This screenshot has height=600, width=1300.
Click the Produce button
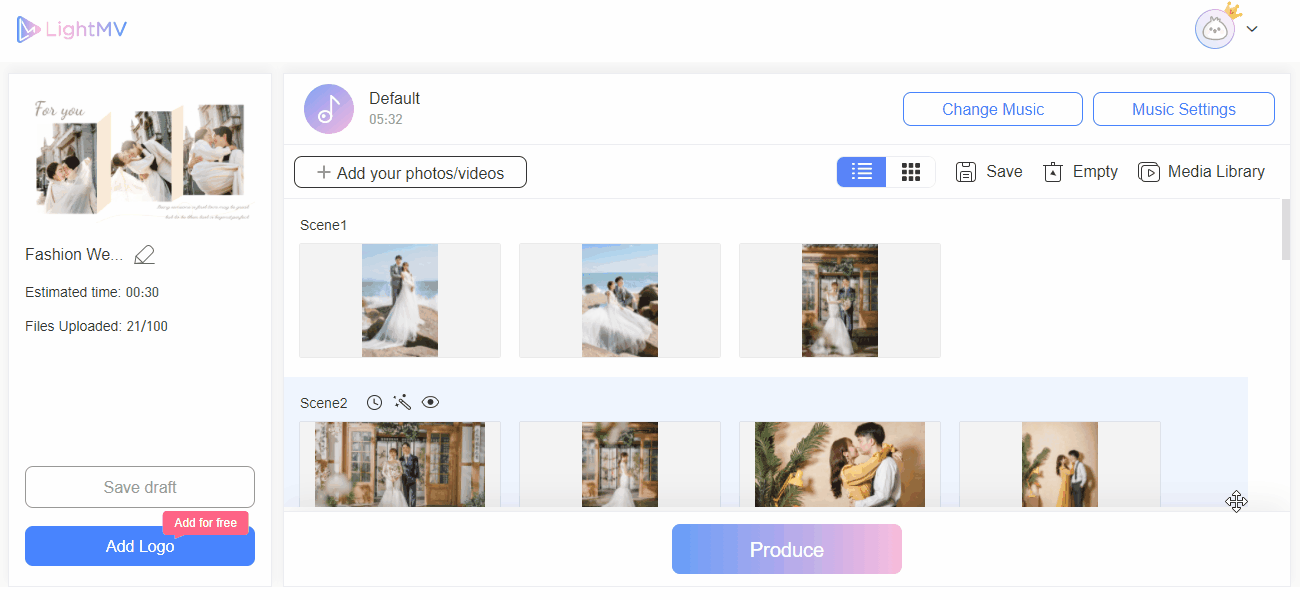(786, 549)
